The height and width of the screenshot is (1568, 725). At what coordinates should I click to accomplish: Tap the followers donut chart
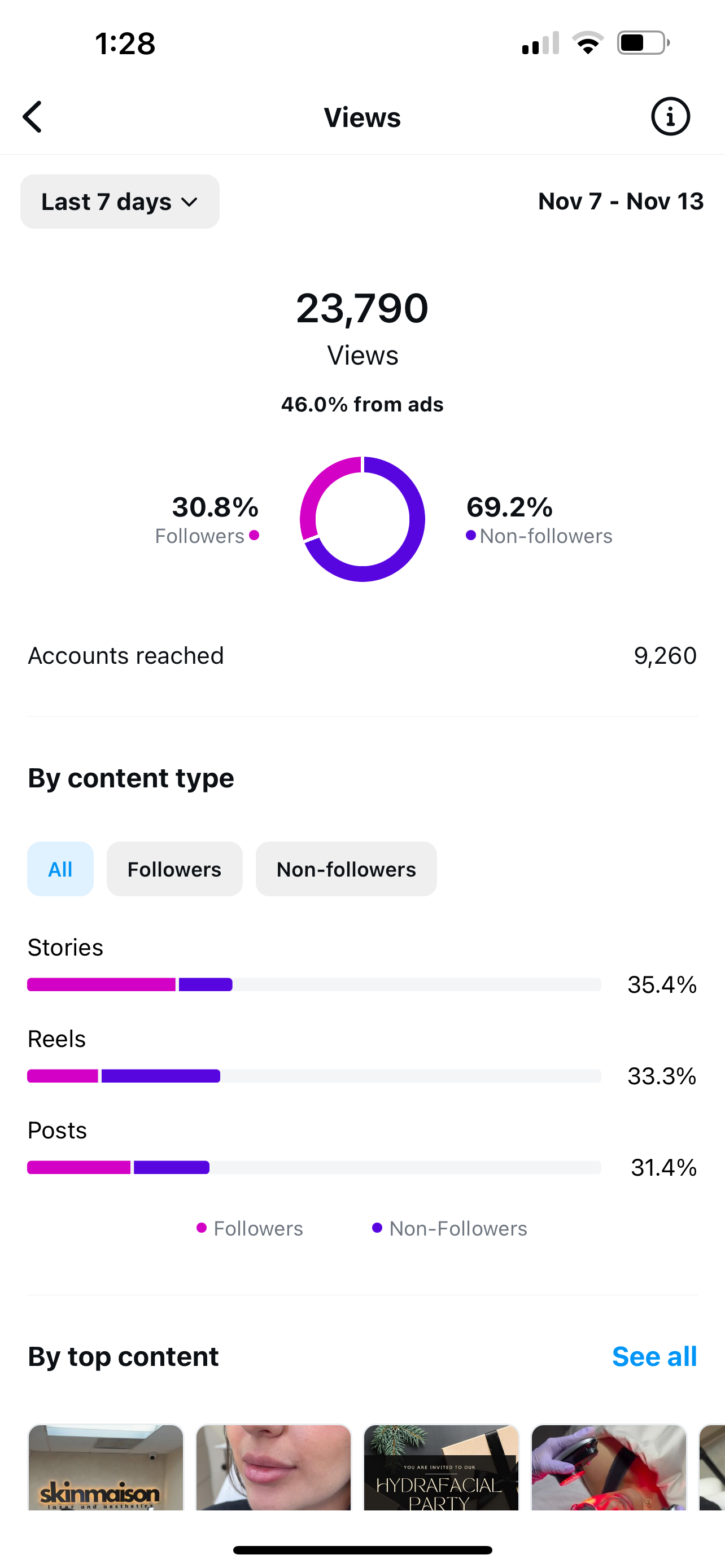click(x=362, y=519)
